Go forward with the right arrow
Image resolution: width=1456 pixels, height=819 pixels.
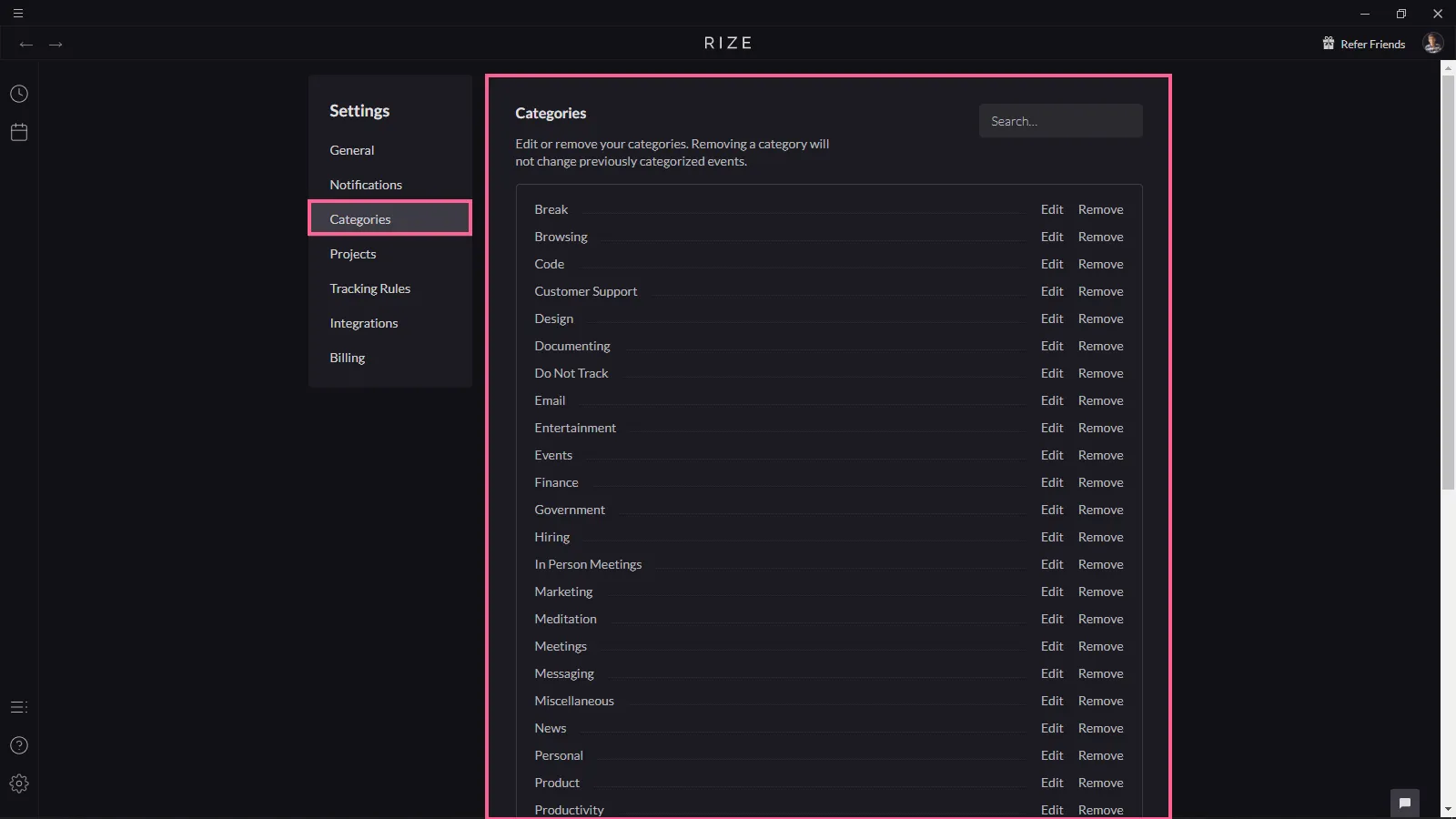click(x=56, y=45)
